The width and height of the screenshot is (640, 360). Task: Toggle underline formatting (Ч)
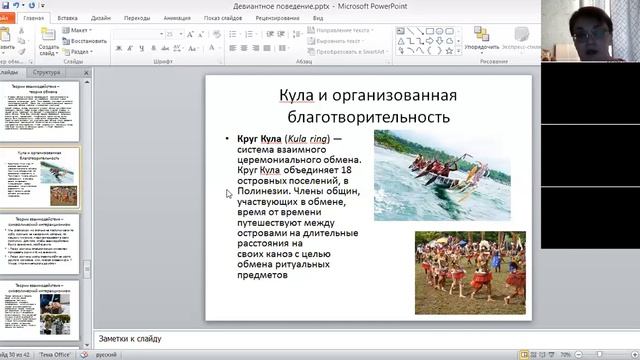142,48
